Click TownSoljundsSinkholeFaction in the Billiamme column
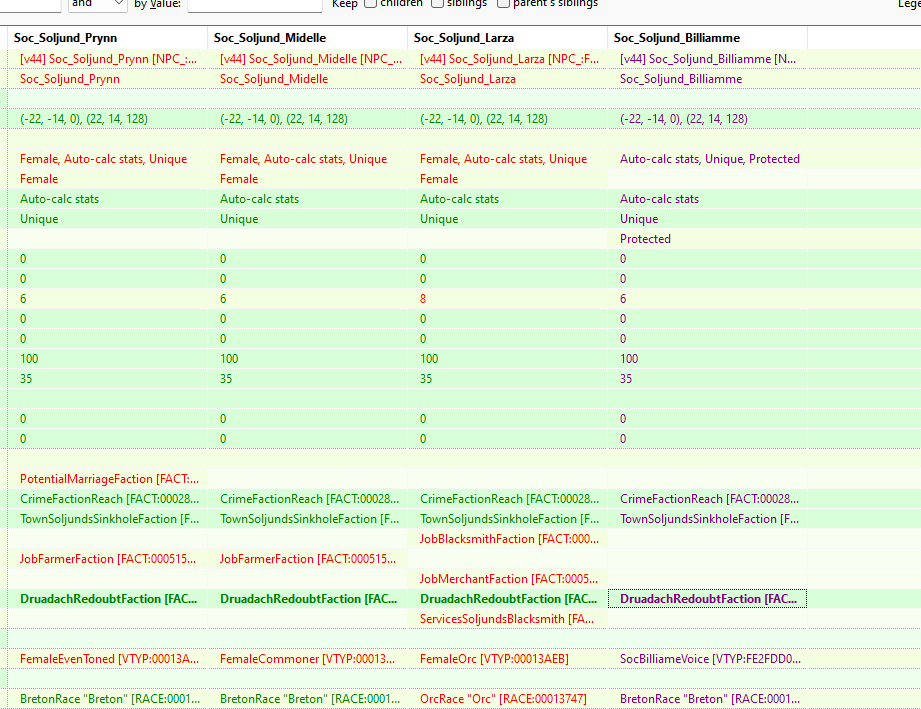 click(x=707, y=519)
